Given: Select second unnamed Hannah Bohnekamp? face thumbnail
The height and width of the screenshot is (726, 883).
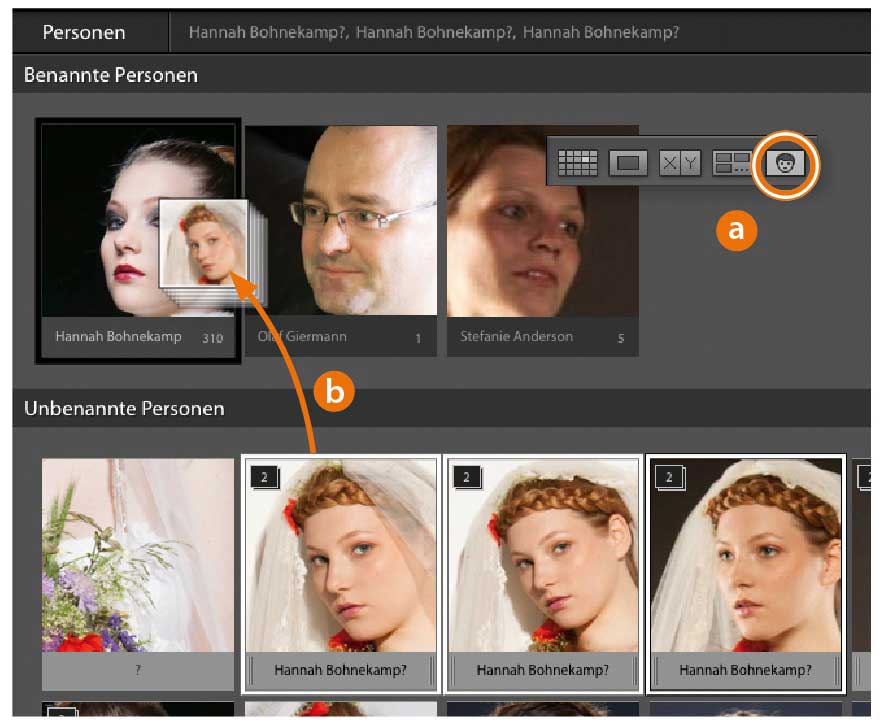Looking at the screenshot, I should [x=542, y=555].
